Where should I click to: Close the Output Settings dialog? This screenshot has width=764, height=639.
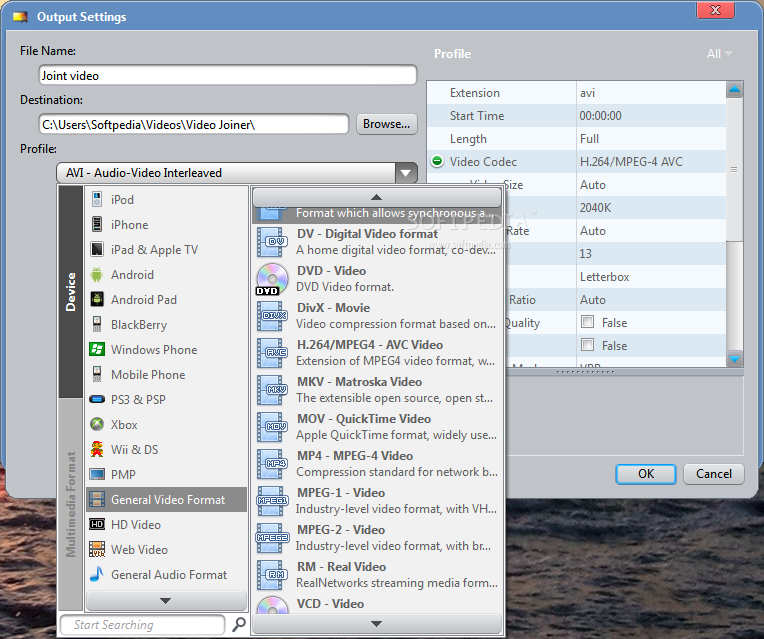(715, 10)
